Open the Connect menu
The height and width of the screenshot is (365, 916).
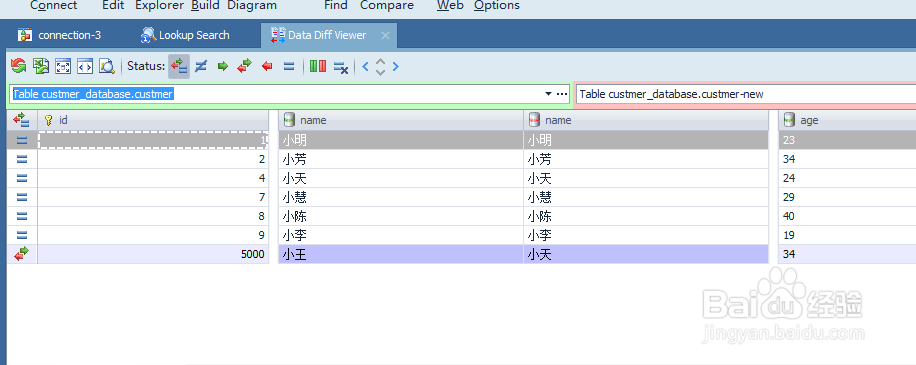pyautogui.click(x=53, y=6)
